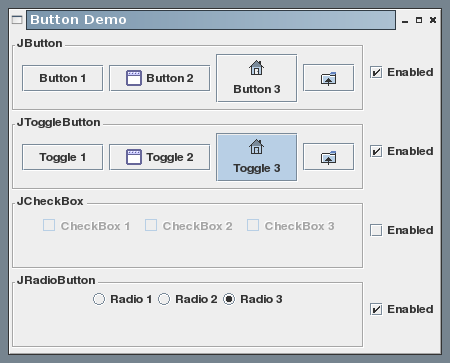Maximize the Button Demo window
This screenshot has width=450, height=363.
419,20
